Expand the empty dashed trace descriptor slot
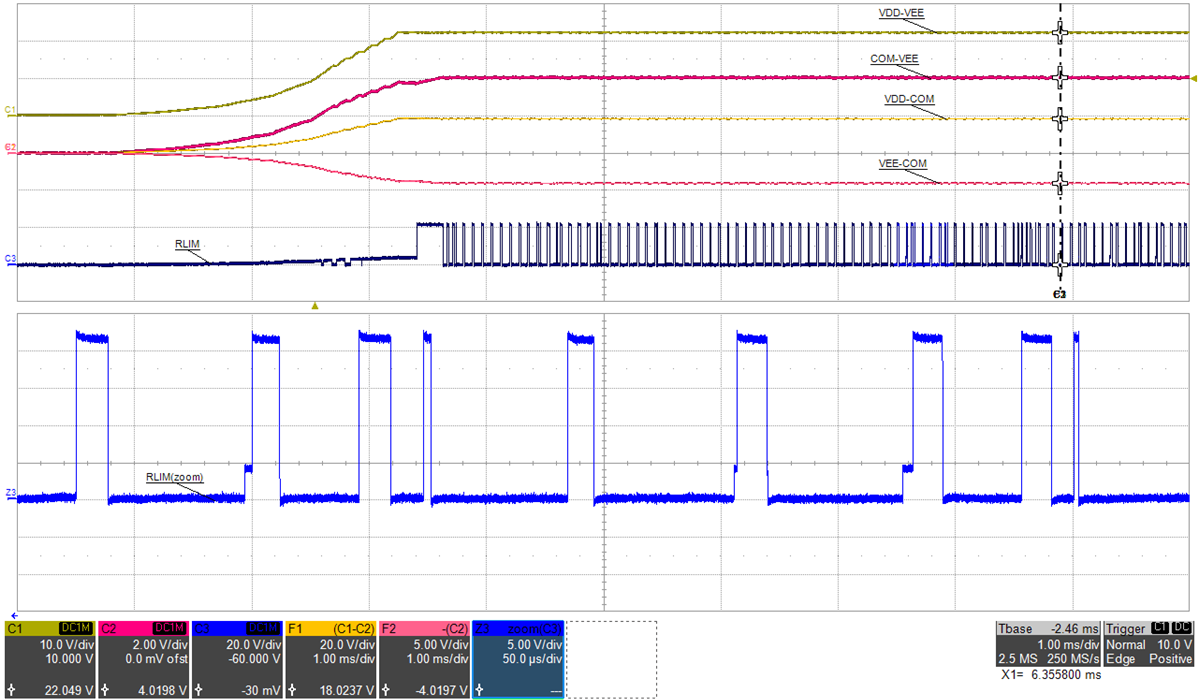 tap(610, 660)
